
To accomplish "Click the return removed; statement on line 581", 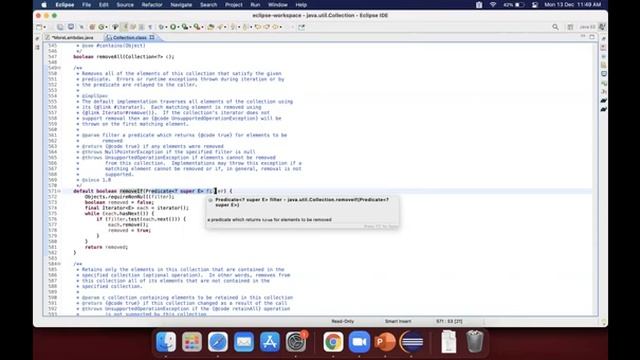I will click(x=106, y=247).
